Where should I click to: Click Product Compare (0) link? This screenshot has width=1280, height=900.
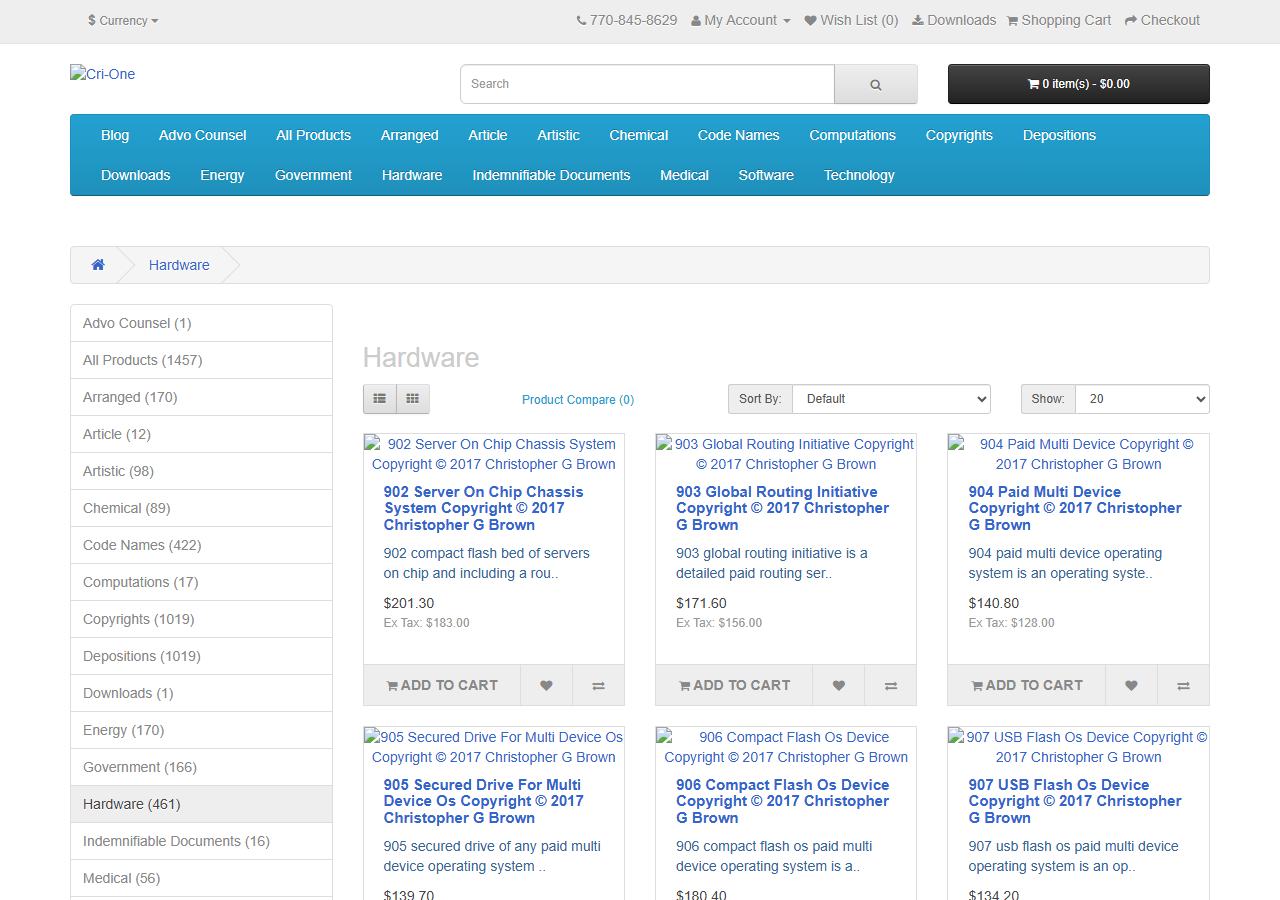click(578, 400)
